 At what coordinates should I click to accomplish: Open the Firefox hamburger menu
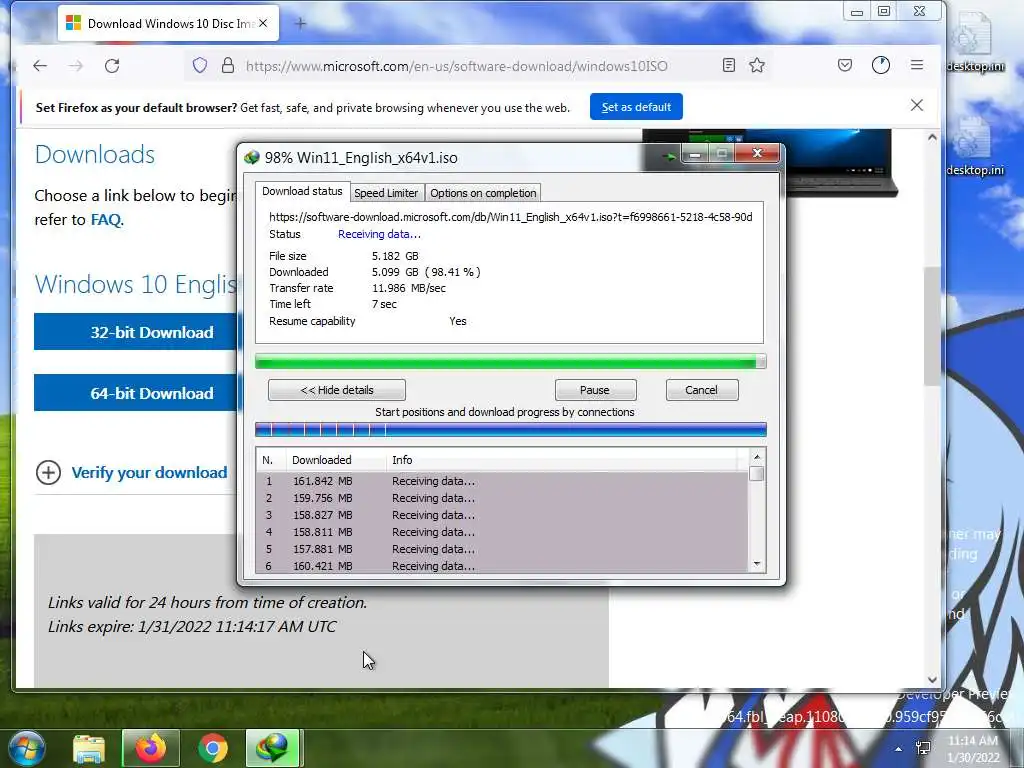(x=917, y=65)
